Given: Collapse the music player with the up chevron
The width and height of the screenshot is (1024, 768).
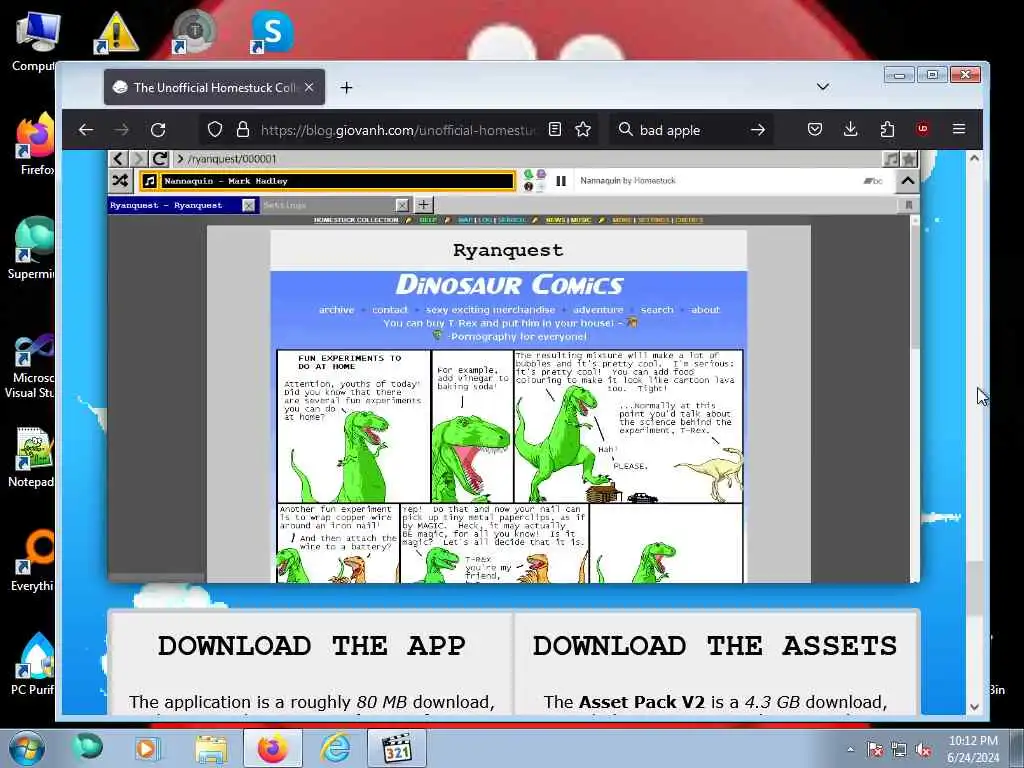Looking at the screenshot, I should tap(908, 181).
